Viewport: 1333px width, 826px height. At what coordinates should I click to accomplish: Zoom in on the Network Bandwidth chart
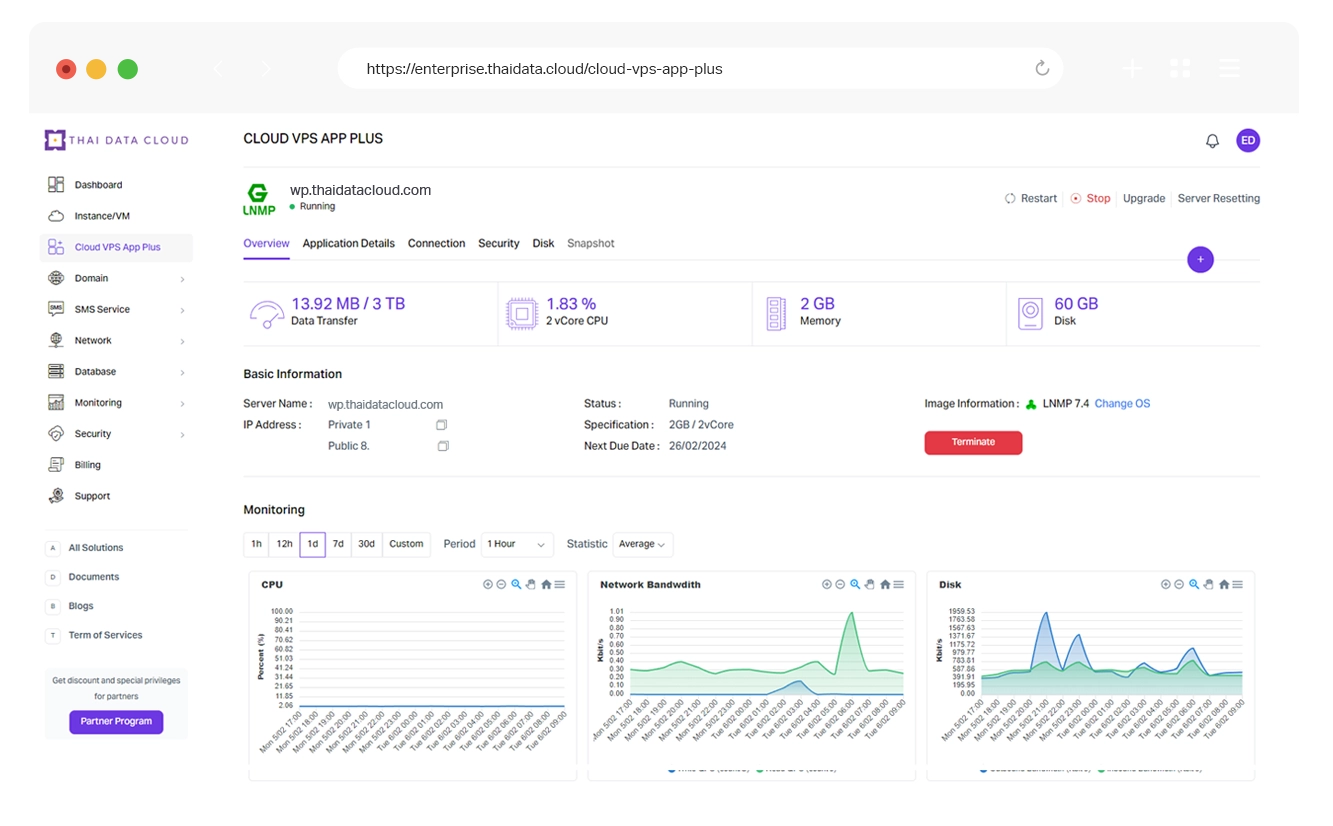[827, 585]
